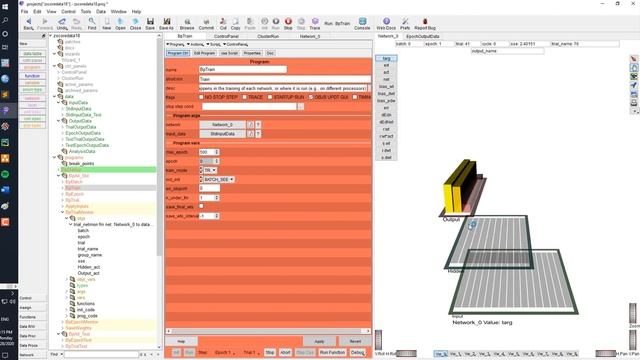Collapse the zscoredata10 root tree node
Viewport: 640px width, 360px height.
point(51,36)
